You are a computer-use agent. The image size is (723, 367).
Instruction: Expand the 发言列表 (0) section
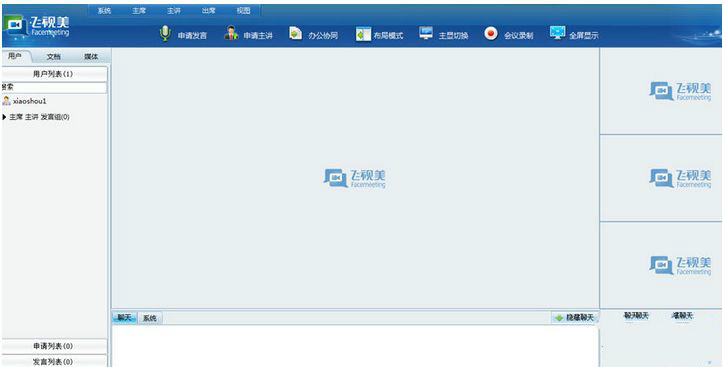54,361
